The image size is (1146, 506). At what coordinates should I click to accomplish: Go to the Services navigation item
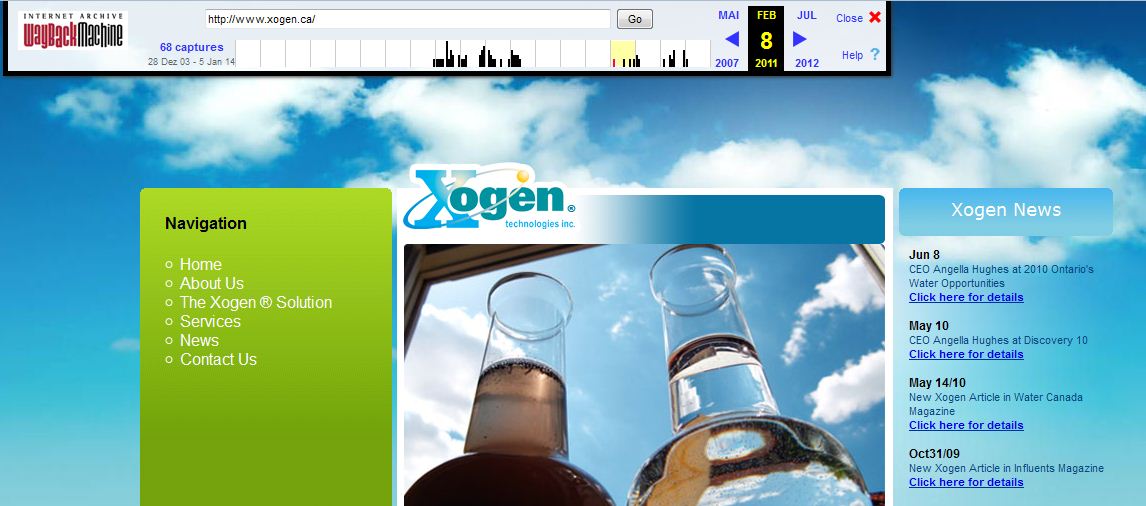click(x=210, y=321)
